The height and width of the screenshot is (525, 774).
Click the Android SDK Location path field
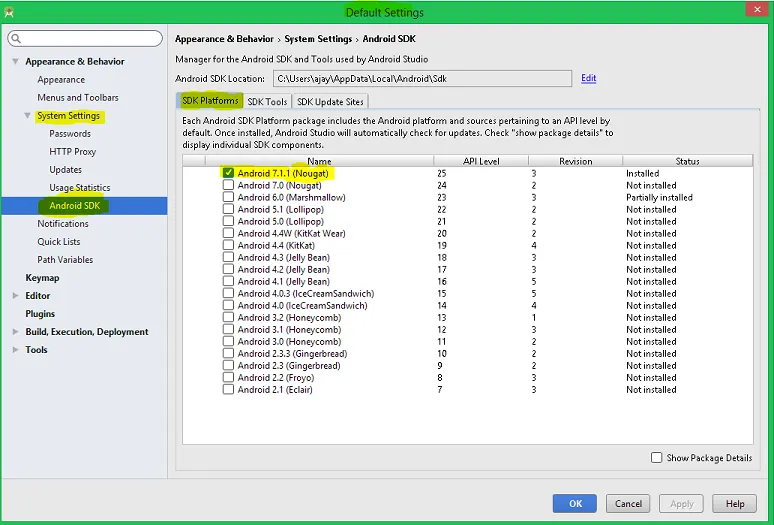423,78
